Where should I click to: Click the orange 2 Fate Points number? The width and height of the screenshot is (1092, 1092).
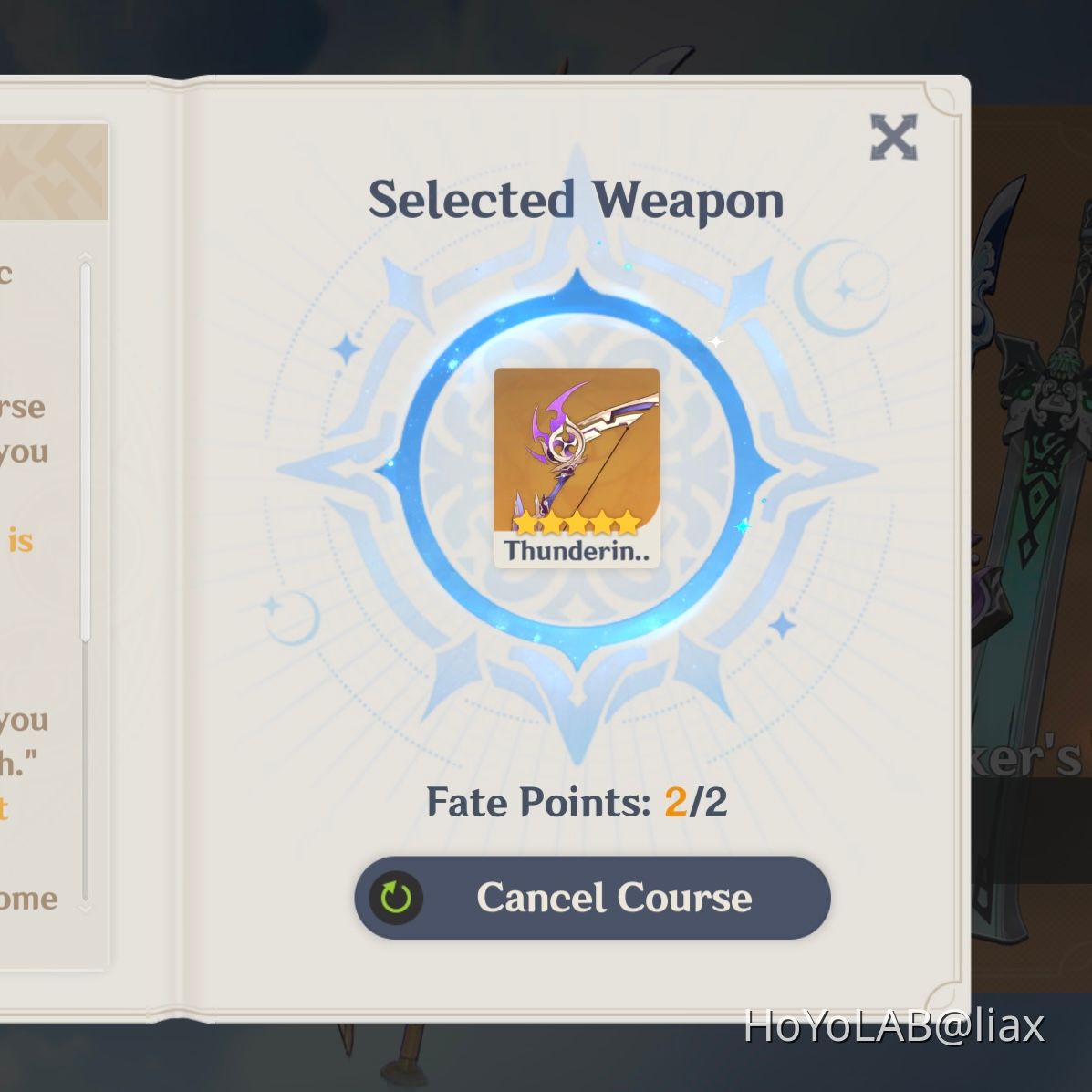(x=675, y=802)
